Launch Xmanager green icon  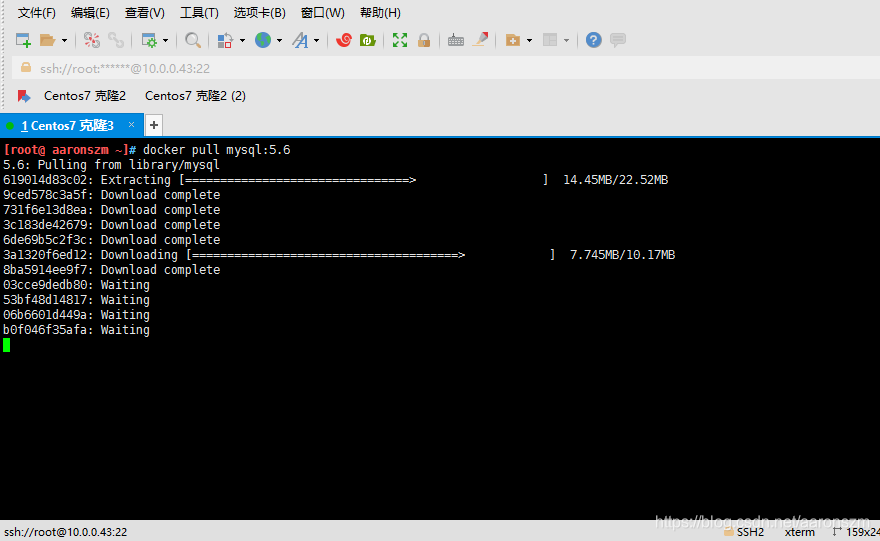[368, 40]
